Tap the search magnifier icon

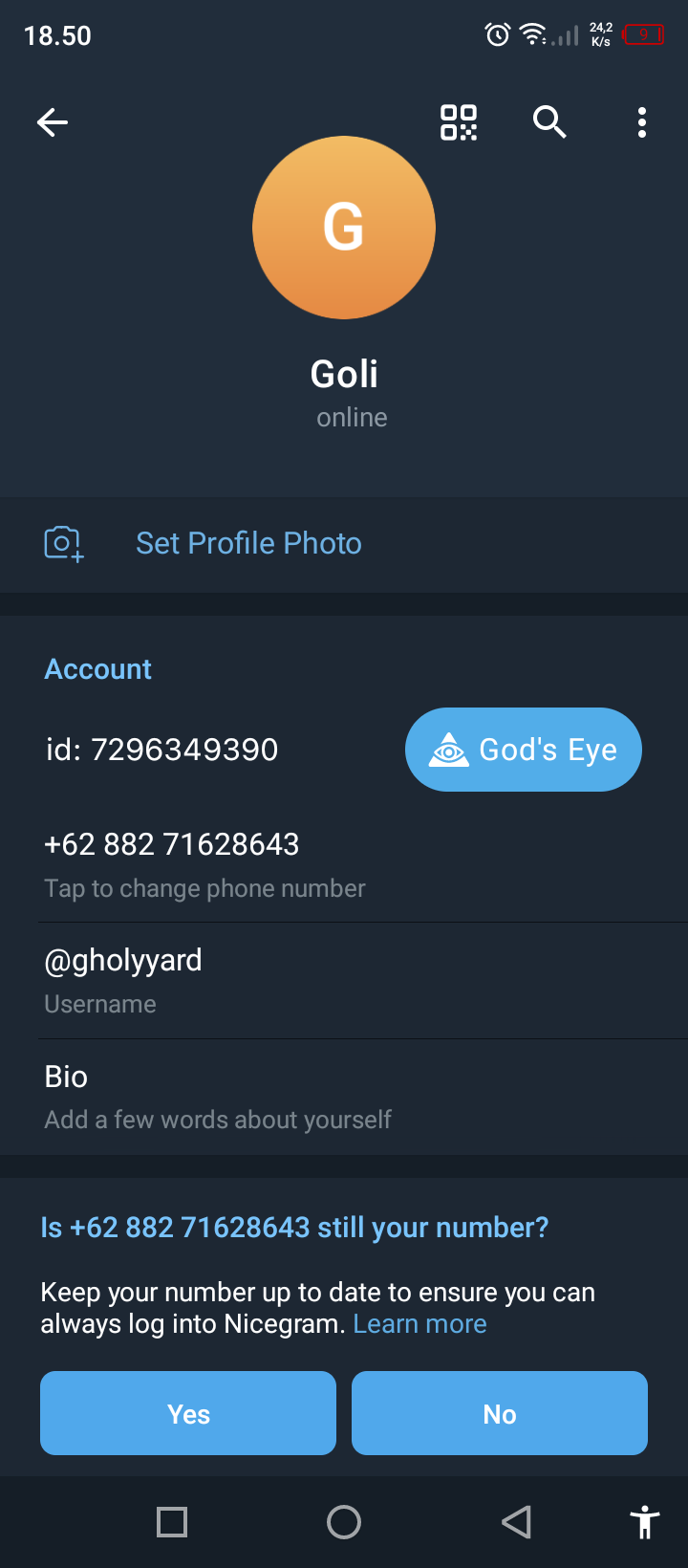549,122
